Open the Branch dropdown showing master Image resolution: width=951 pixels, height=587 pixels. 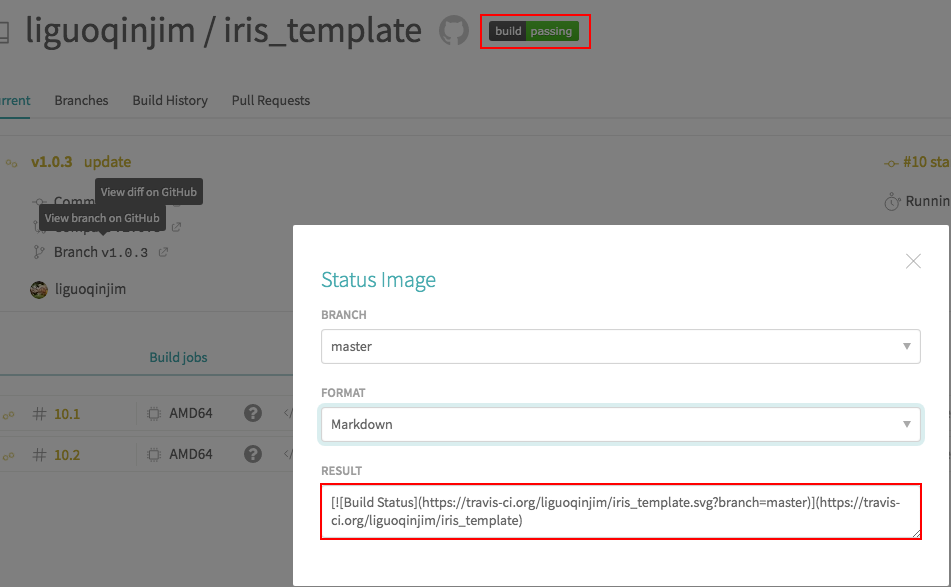point(620,346)
